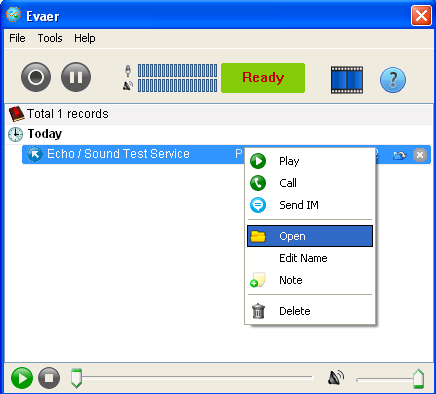Click the playback position slider thumb
Screen dimensions: 436x394
coord(77,378)
